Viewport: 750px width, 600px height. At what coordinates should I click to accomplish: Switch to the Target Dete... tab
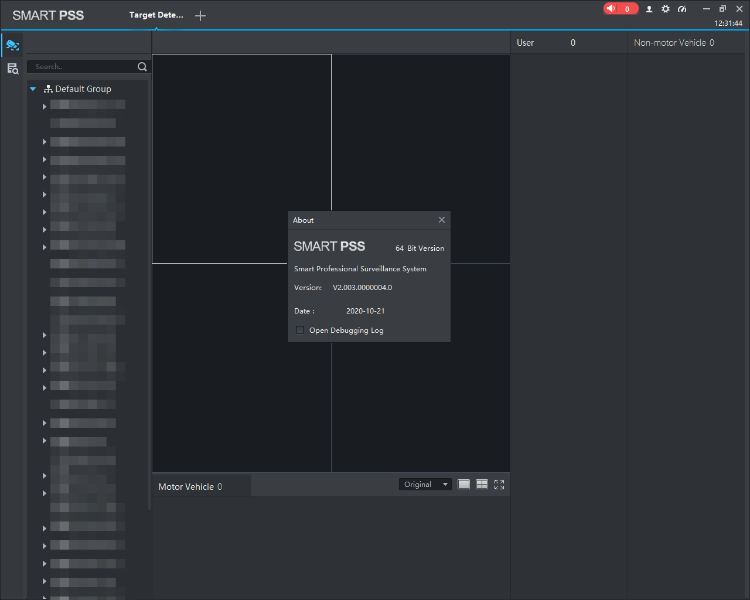pyautogui.click(x=156, y=15)
